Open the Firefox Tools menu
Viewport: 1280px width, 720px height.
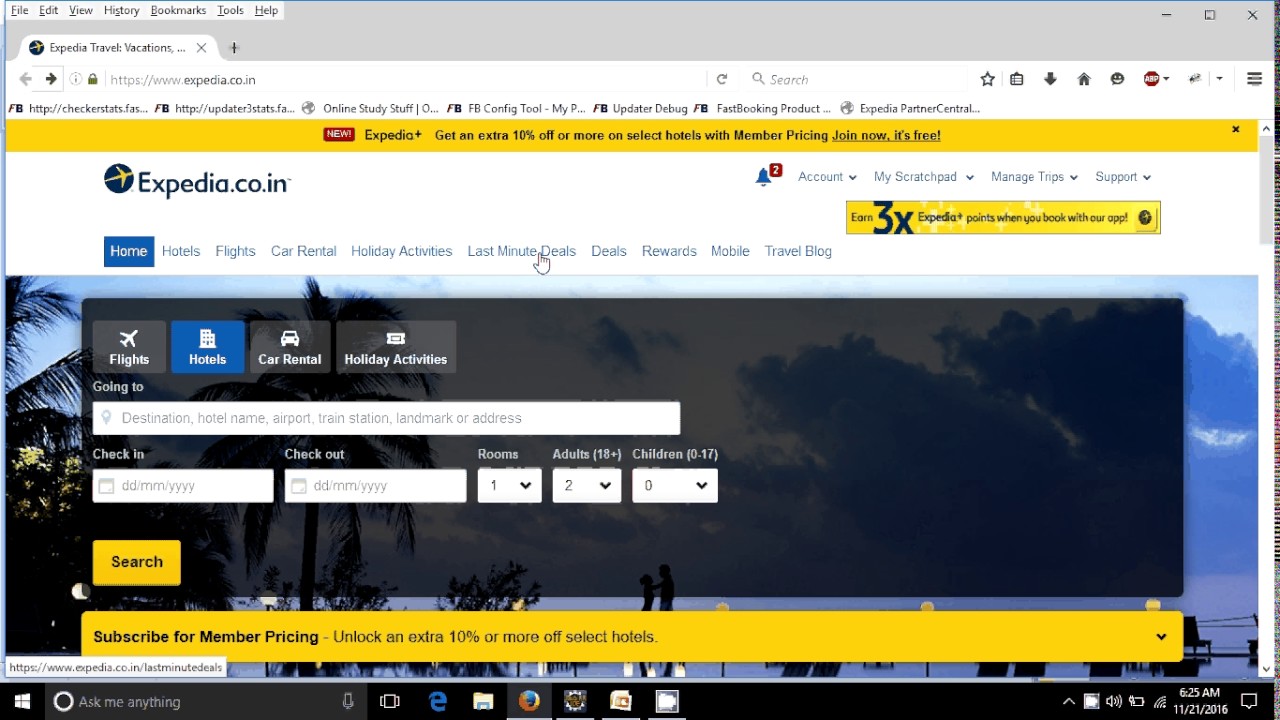pyautogui.click(x=230, y=10)
